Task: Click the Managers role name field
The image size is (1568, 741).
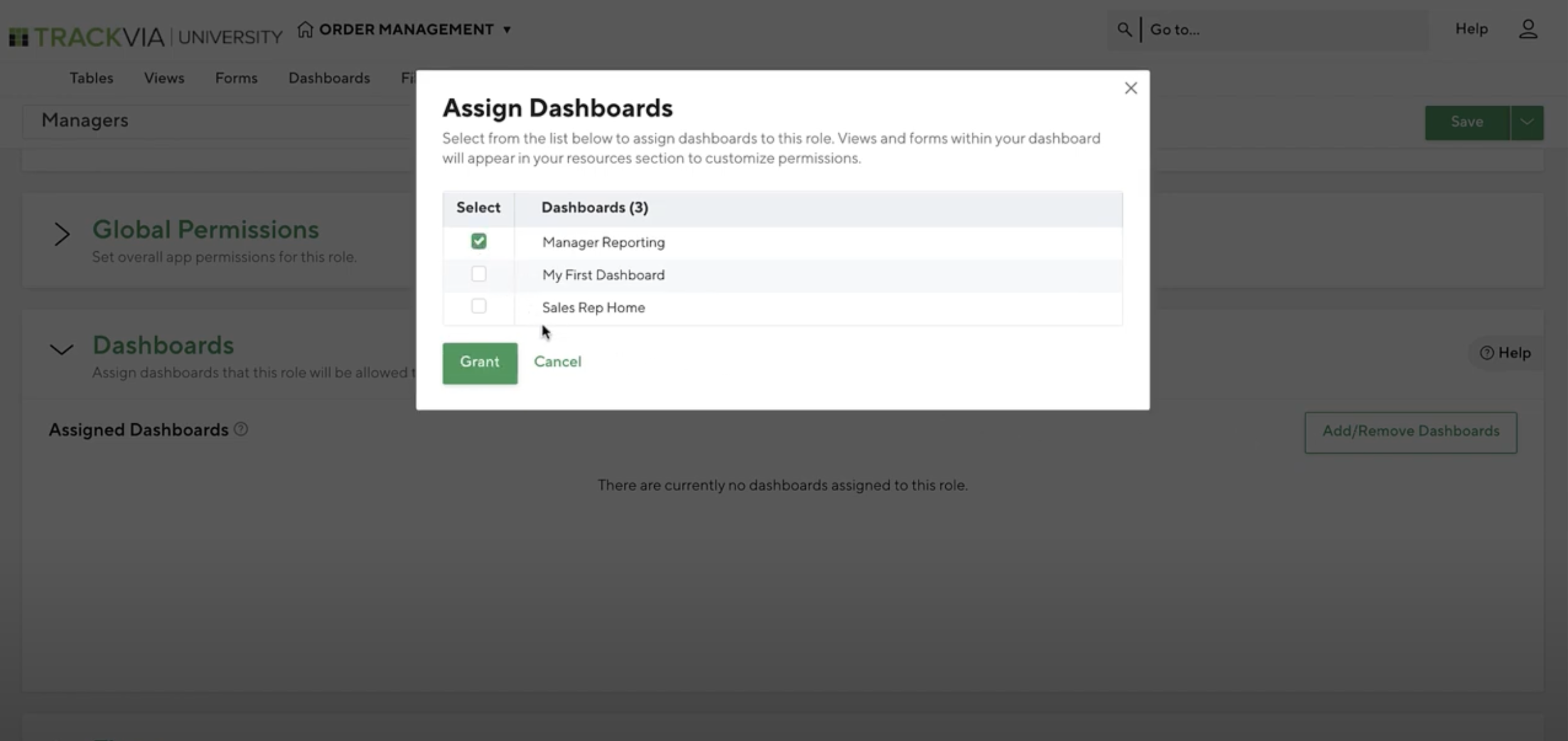Action: tap(220, 121)
